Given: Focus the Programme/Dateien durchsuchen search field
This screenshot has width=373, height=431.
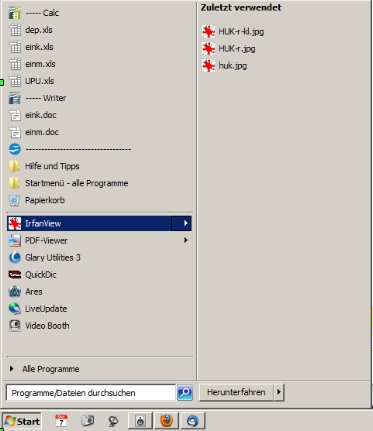Looking at the screenshot, I should tap(91, 393).
